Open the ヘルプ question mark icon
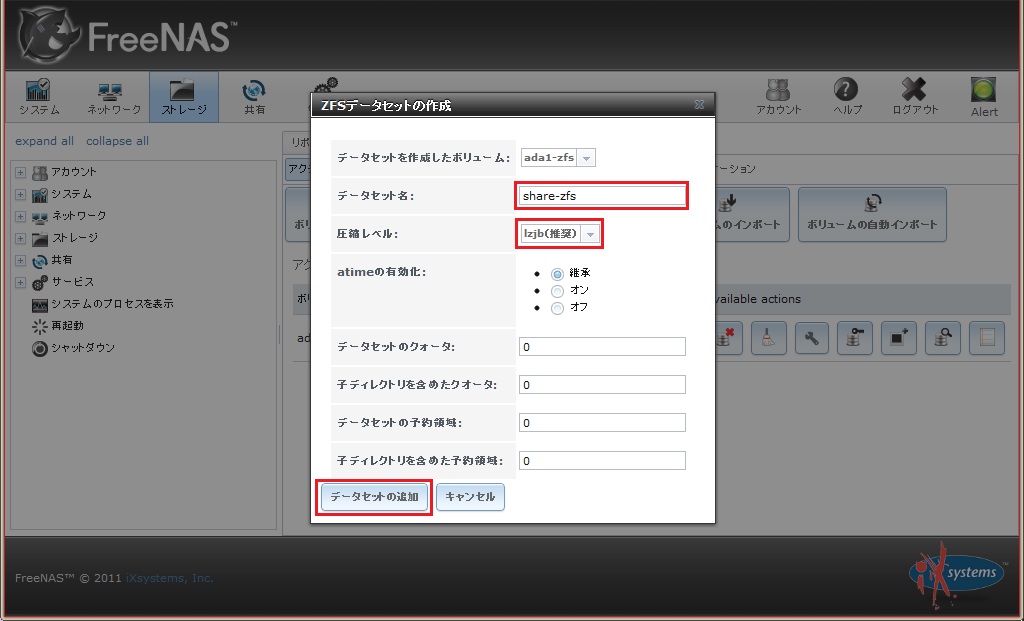The height and width of the screenshot is (621, 1024). [847, 97]
